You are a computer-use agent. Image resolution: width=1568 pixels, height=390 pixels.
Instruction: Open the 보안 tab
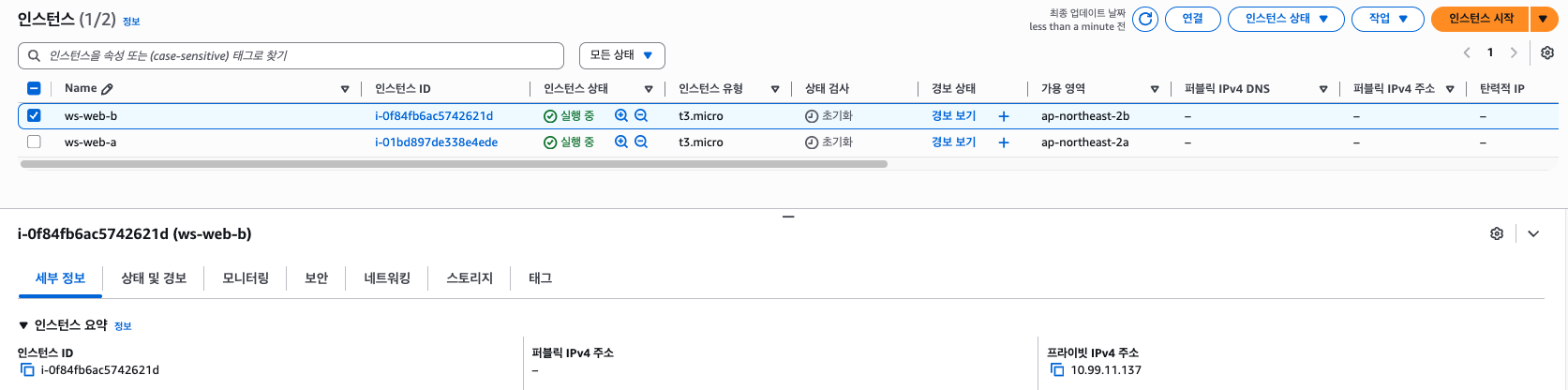(x=317, y=278)
